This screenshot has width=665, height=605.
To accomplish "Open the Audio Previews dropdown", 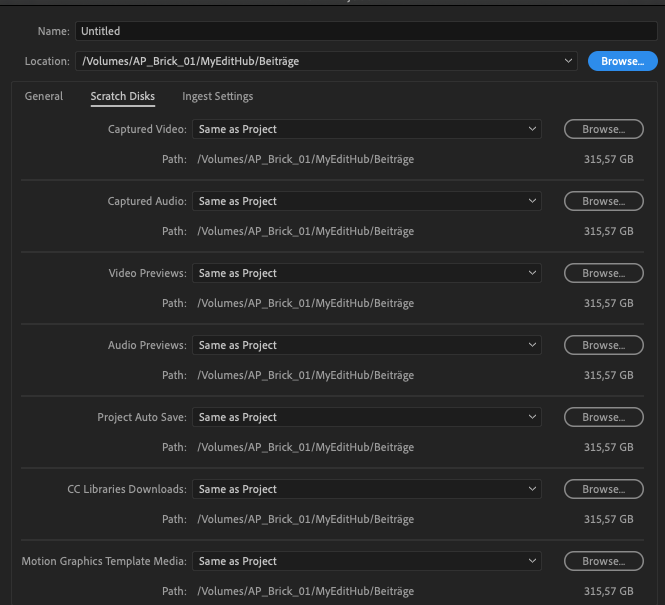I will (x=366, y=345).
